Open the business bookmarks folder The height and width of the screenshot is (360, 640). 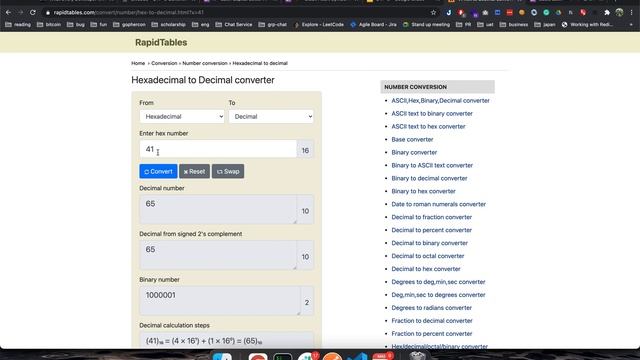pyautogui.click(x=514, y=24)
